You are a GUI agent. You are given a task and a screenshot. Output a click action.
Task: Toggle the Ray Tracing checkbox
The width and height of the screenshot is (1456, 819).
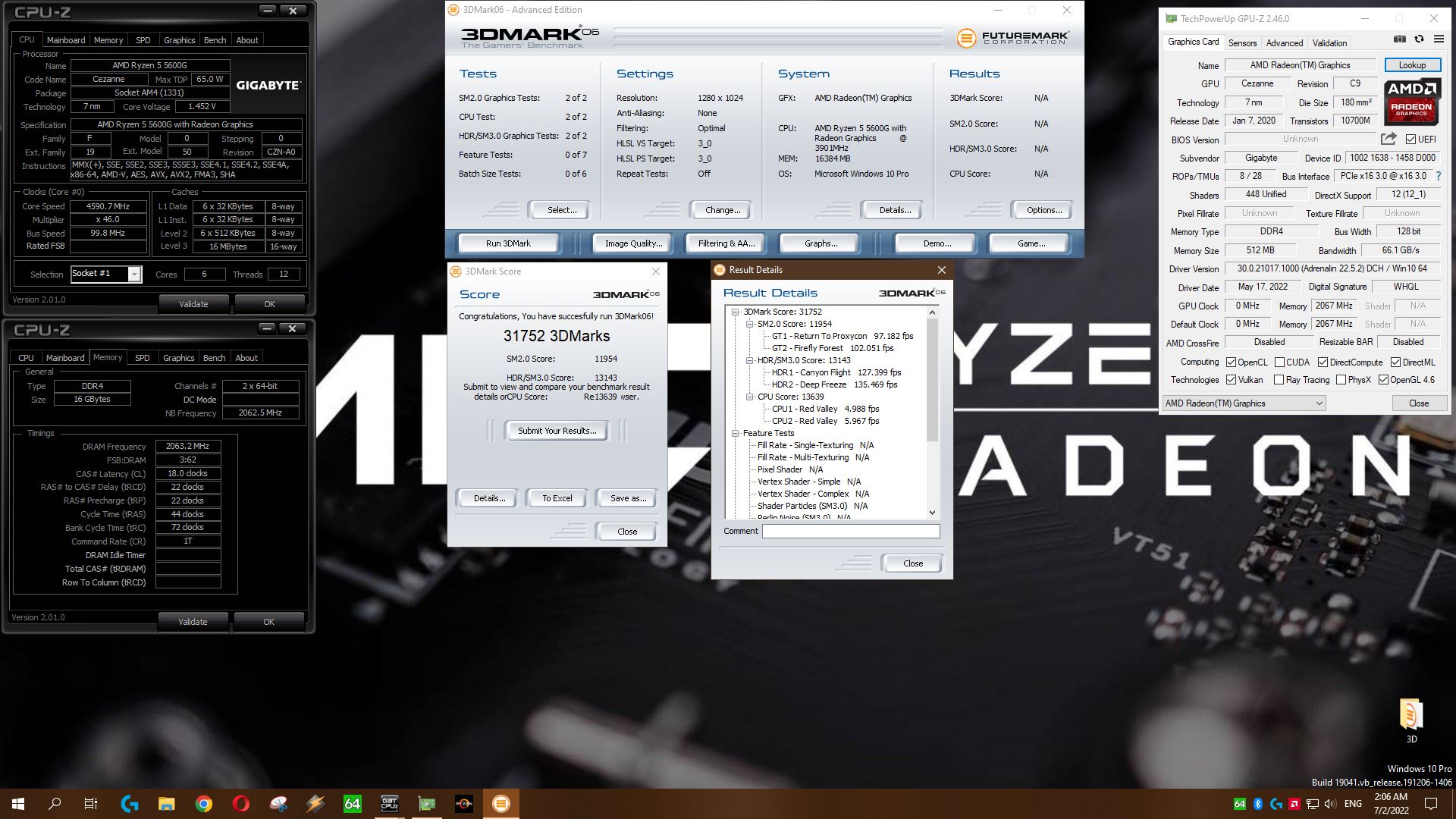click(x=1279, y=380)
